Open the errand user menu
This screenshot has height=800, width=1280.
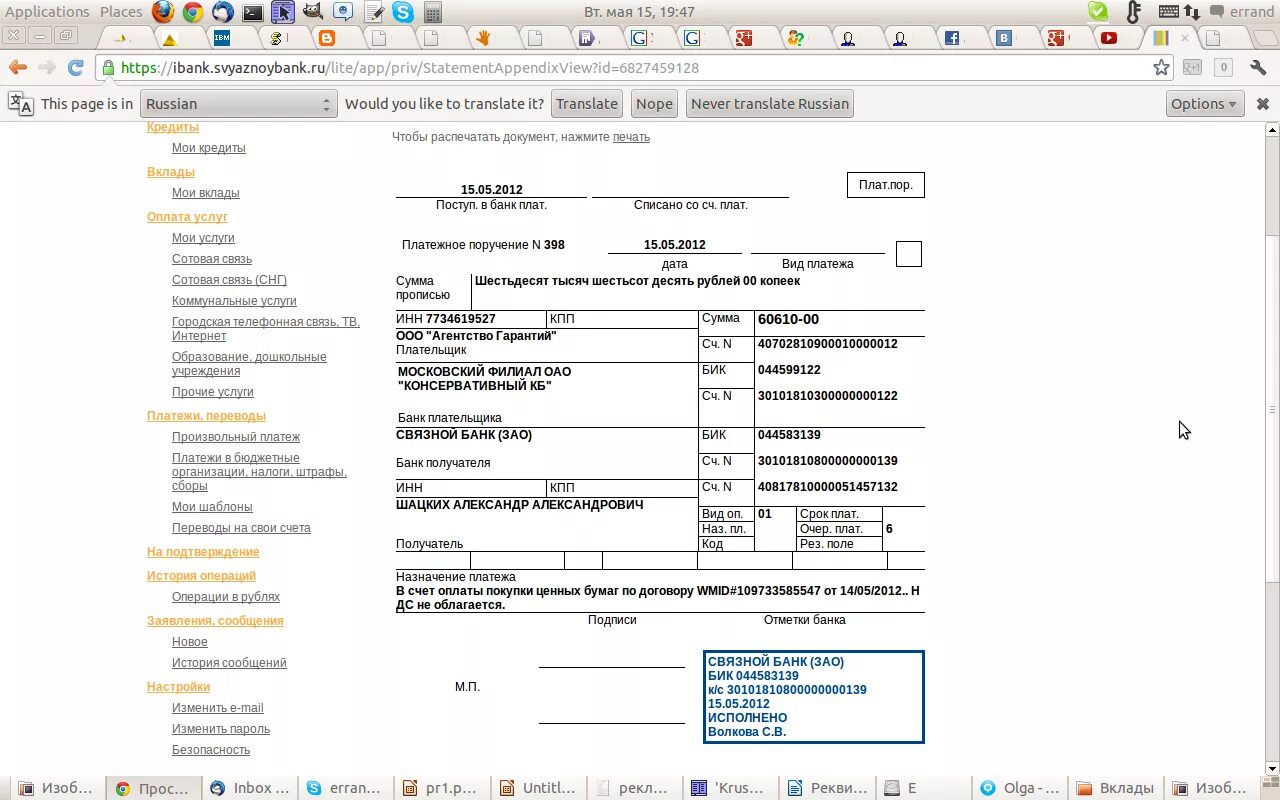point(1242,12)
